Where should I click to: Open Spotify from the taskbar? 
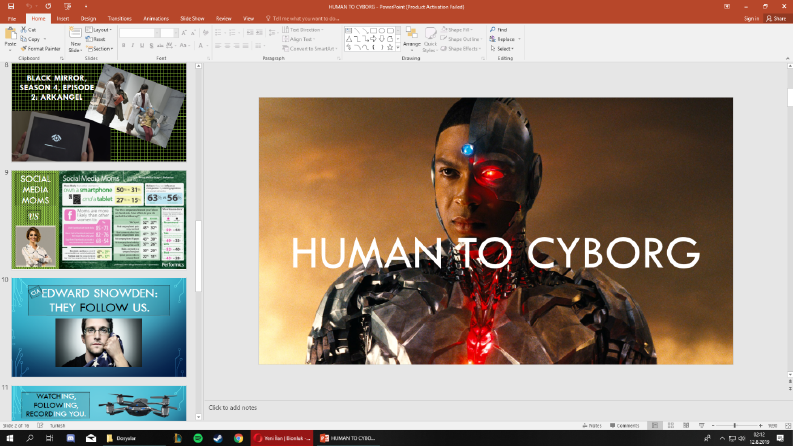pyautogui.click(x=198, y=438)
